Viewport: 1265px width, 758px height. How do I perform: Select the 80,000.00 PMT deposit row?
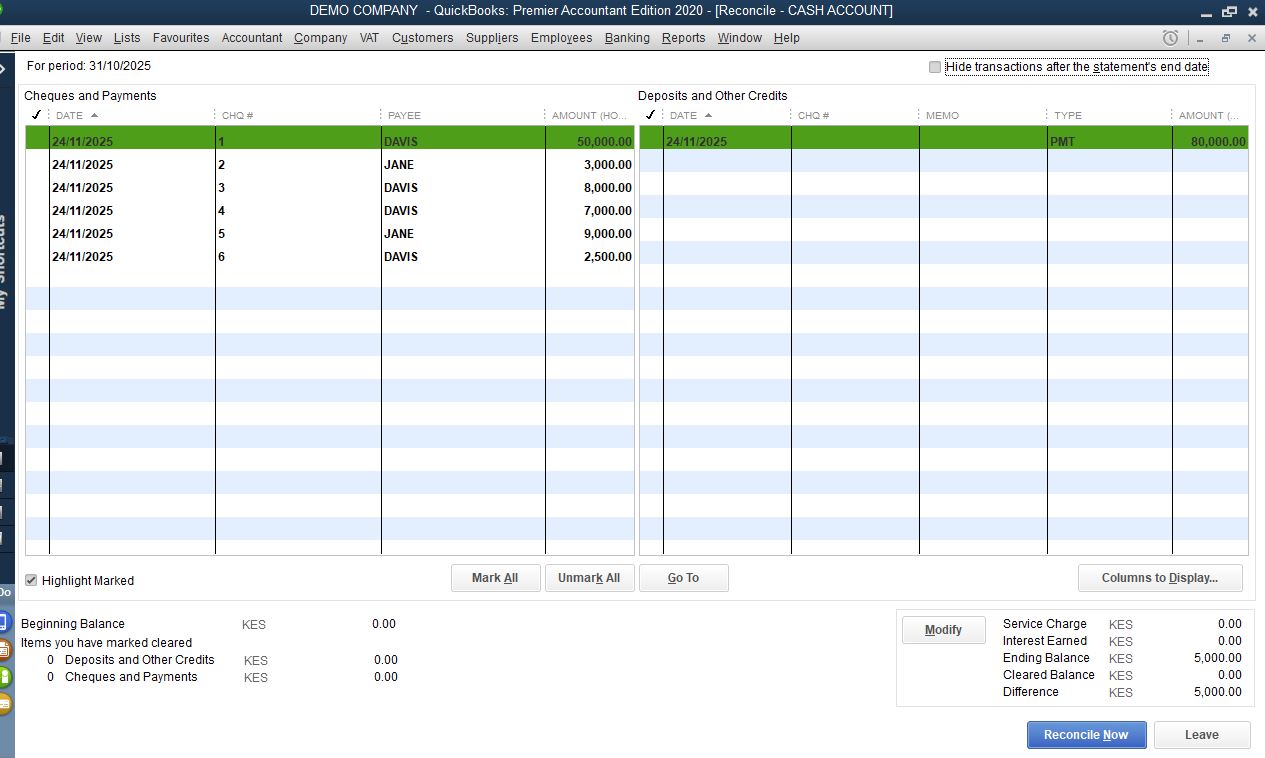[943, 142]
